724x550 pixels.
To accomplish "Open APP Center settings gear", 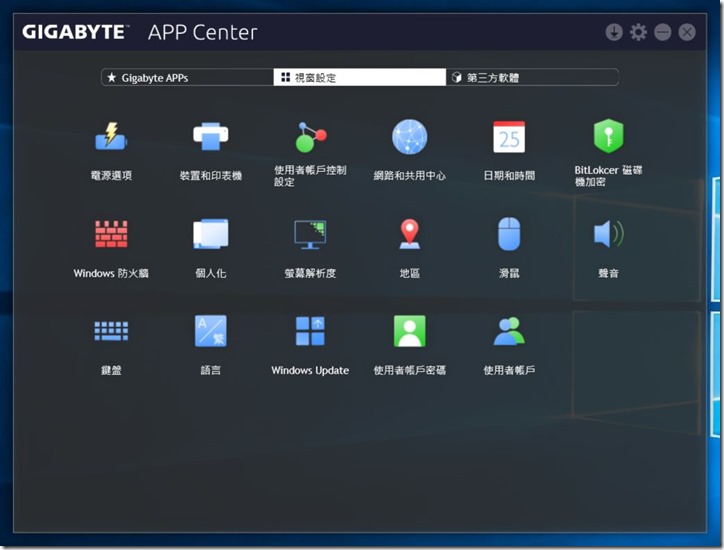I will point(639,32).
